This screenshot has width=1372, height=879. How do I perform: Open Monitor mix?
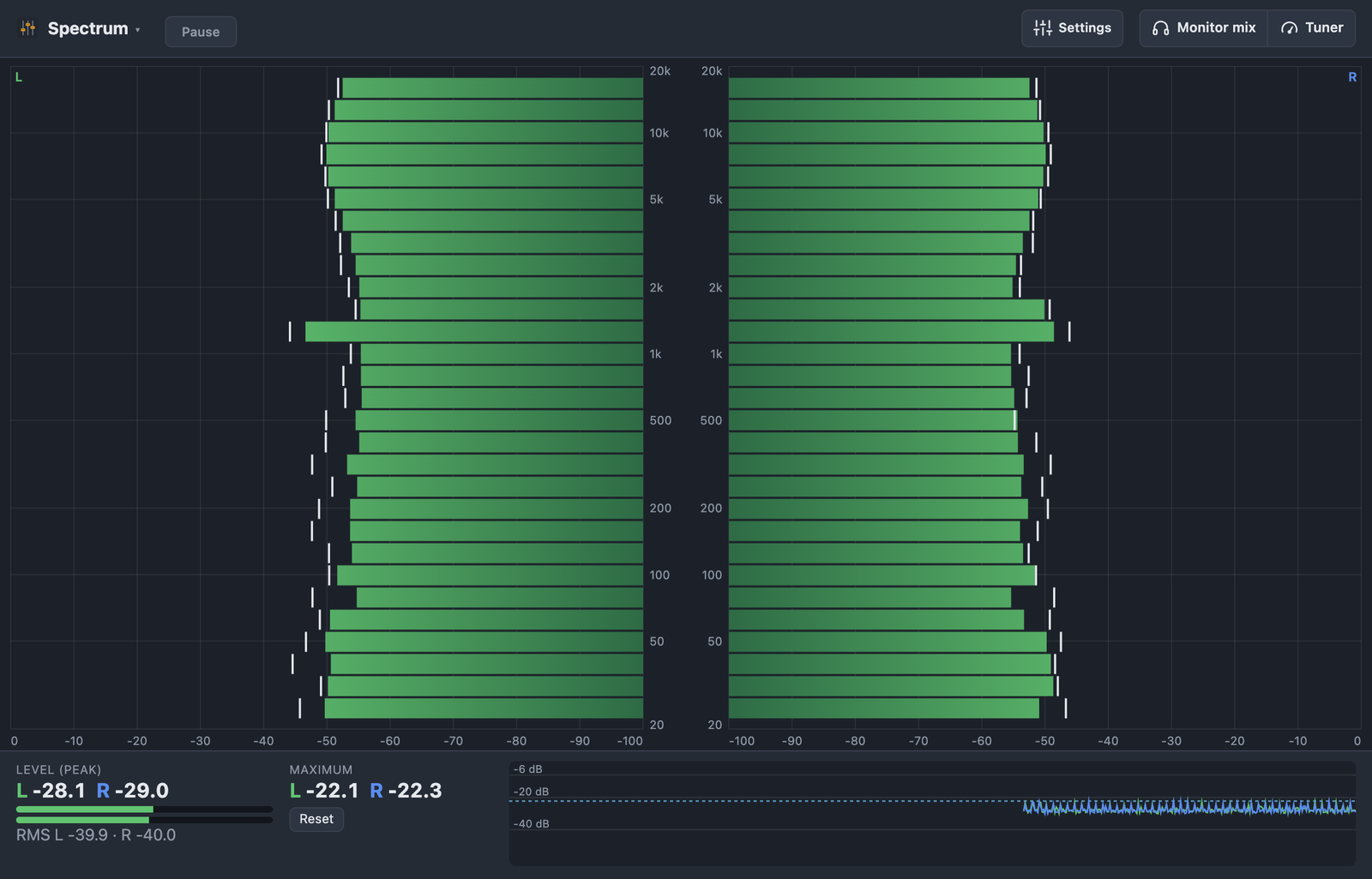pyautogui.click(x=1204, y=28)
